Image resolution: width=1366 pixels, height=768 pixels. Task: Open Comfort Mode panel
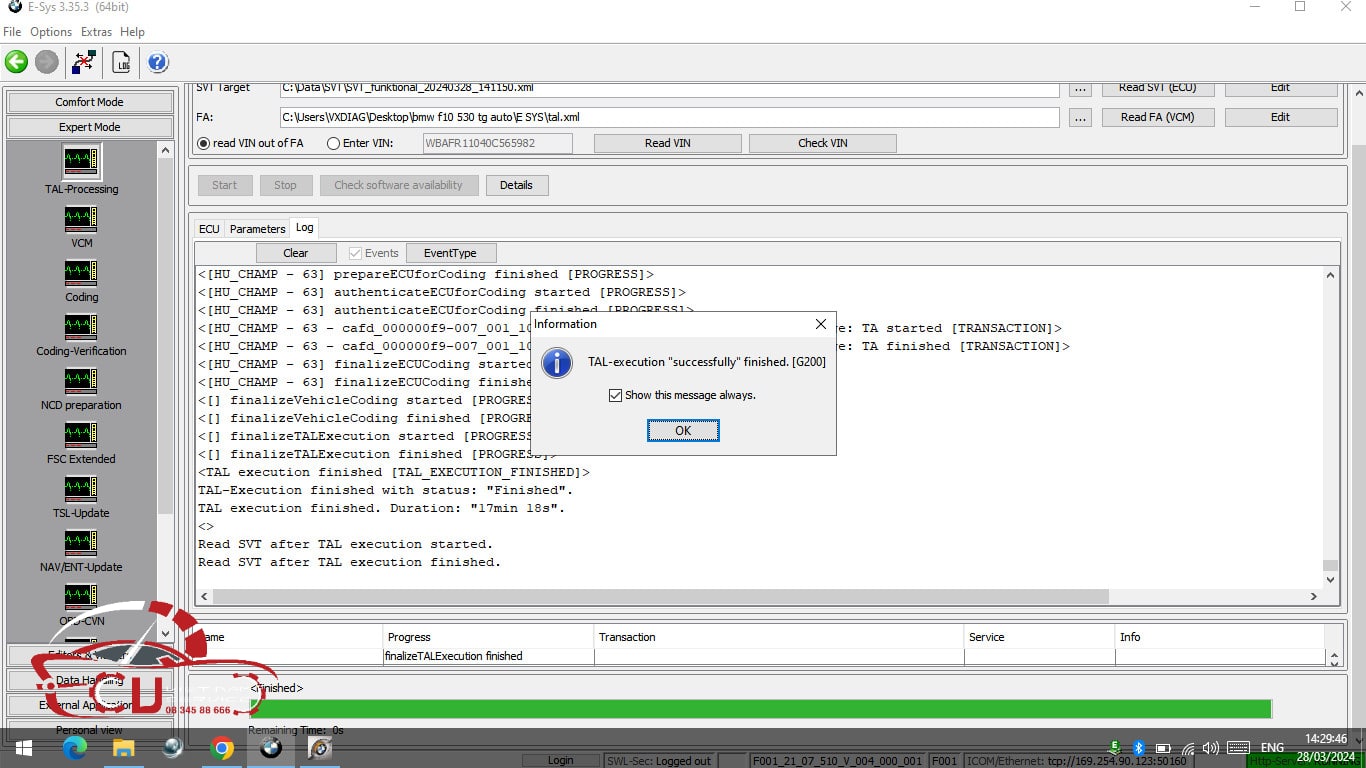click(x=89, y=102)
